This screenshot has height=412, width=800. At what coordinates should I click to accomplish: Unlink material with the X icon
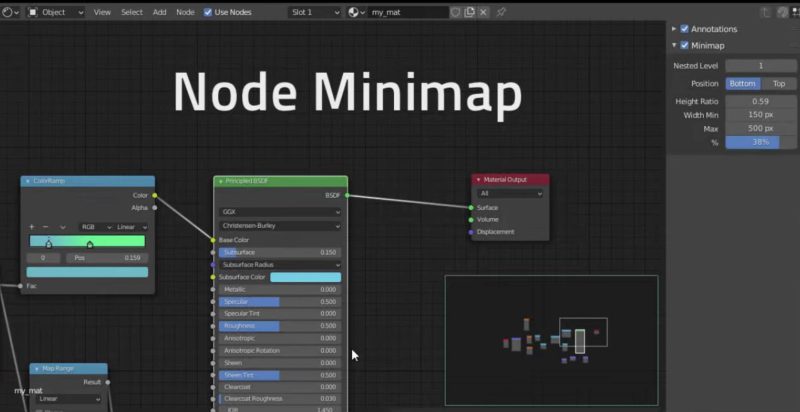pyautogui.click(x=484, y=12)
